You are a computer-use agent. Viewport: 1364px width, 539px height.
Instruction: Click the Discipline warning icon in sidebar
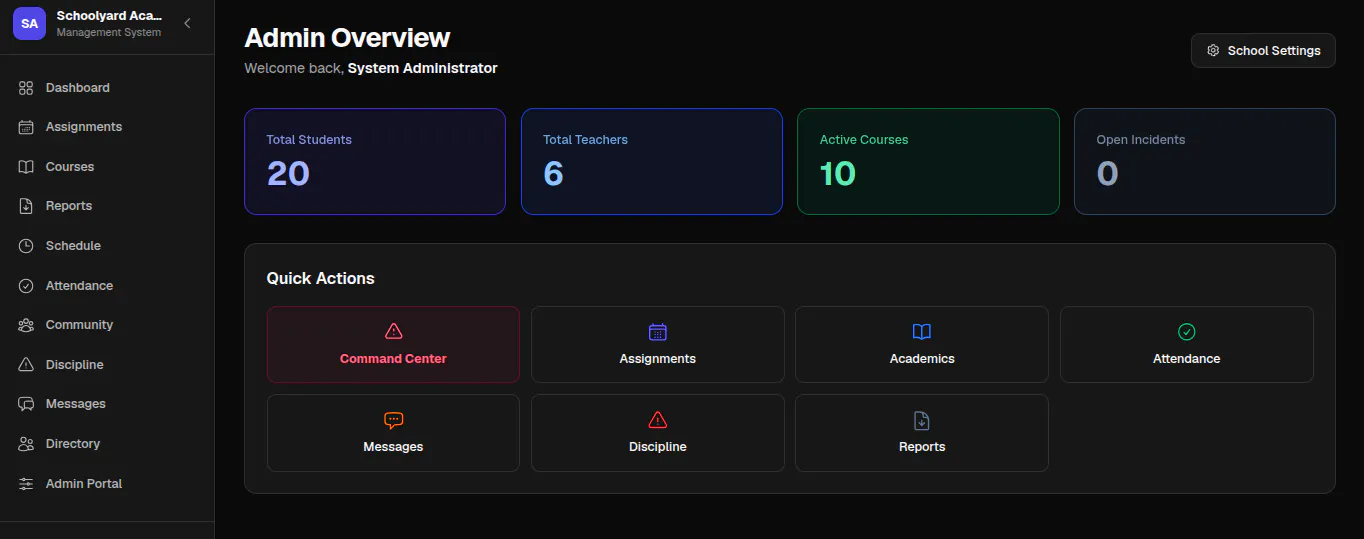[x=26, y=365]
